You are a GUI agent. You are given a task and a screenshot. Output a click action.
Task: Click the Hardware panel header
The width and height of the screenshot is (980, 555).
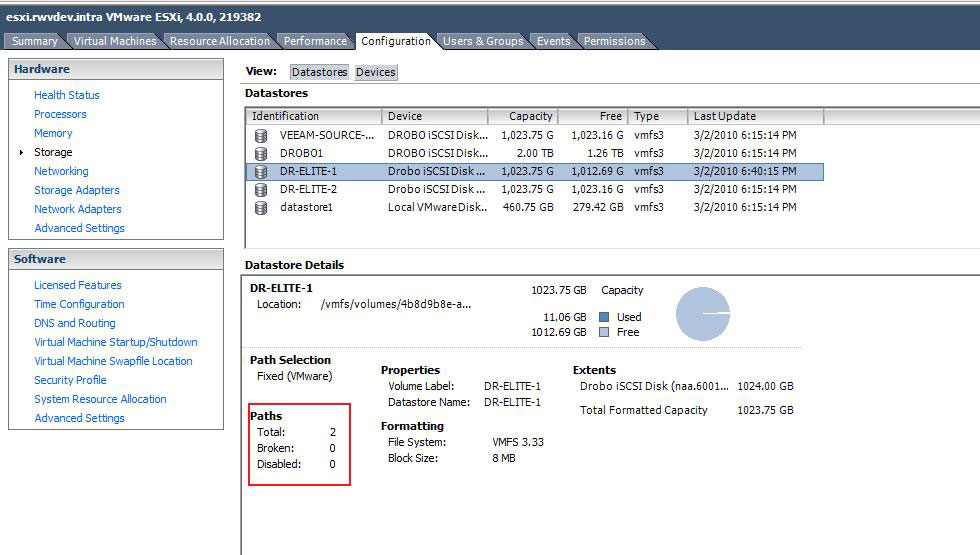click(x=116, y=69)
